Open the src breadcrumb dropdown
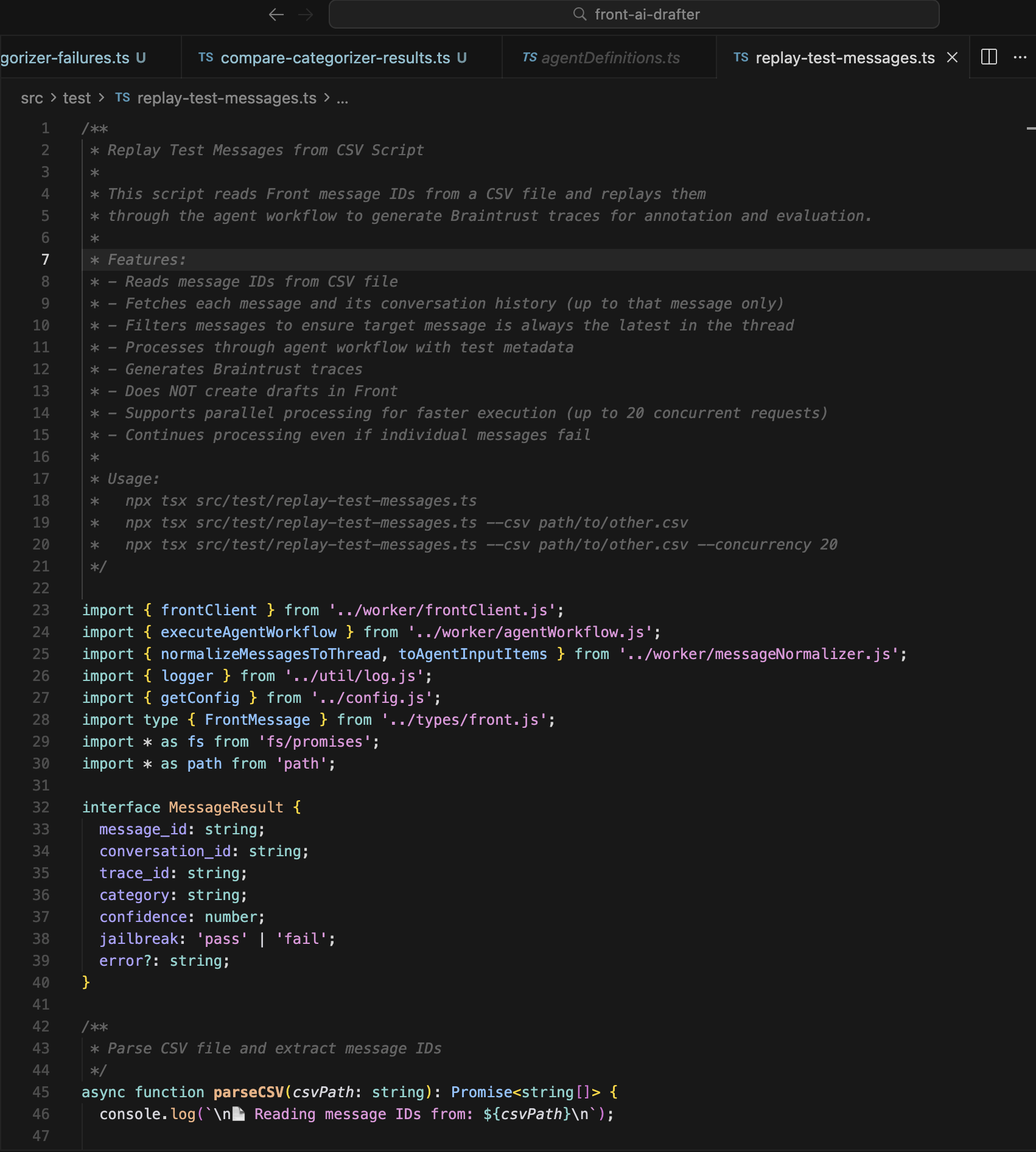This screenshot has height=1152, width=1036. tap(32, 97)
